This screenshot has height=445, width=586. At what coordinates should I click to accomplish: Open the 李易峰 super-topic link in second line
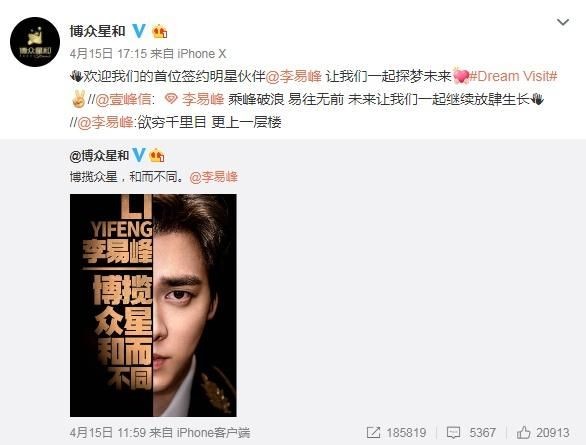[203, 99]
